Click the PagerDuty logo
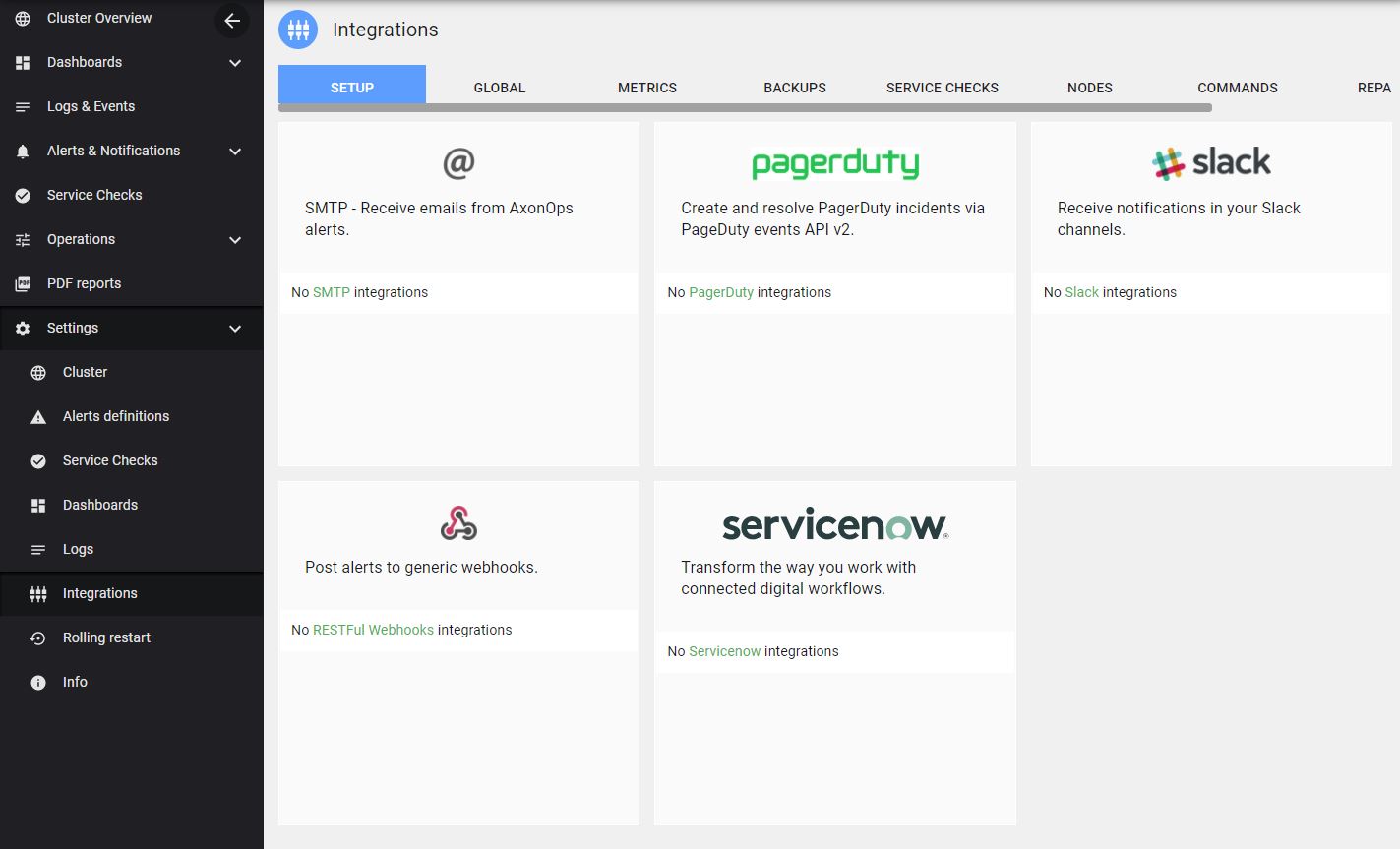Viewport: 1400px width, 849px height. point(834,163)
